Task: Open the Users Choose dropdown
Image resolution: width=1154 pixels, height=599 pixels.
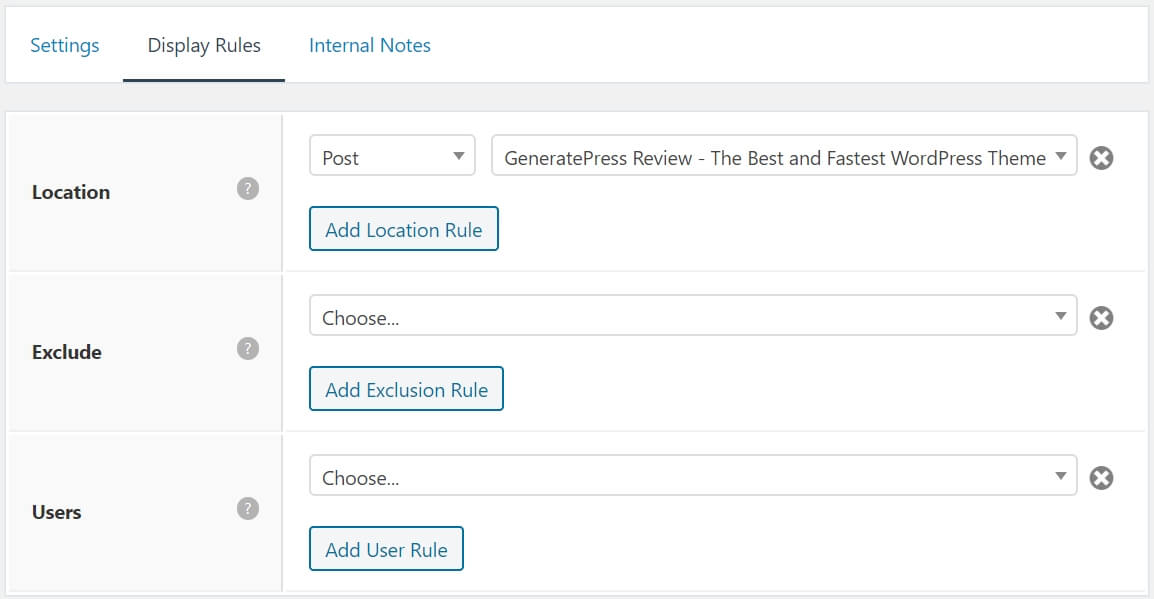Action: pyautogui.click(x=693, y=477)
